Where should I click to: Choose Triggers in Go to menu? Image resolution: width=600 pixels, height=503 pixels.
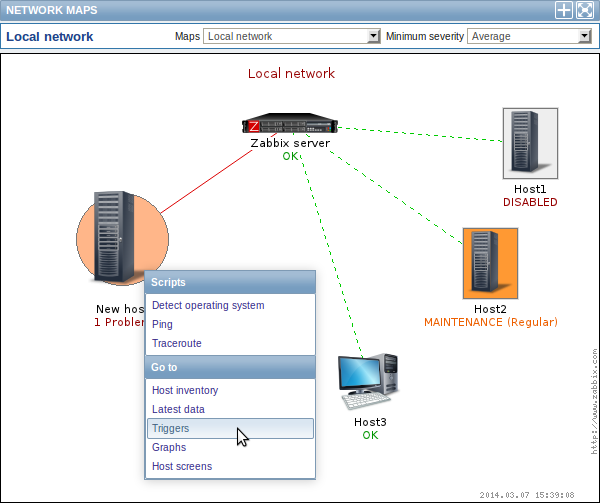230,428
